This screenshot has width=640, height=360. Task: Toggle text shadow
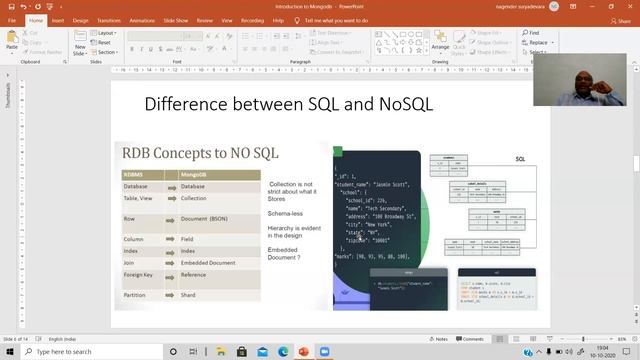(160, 49)
